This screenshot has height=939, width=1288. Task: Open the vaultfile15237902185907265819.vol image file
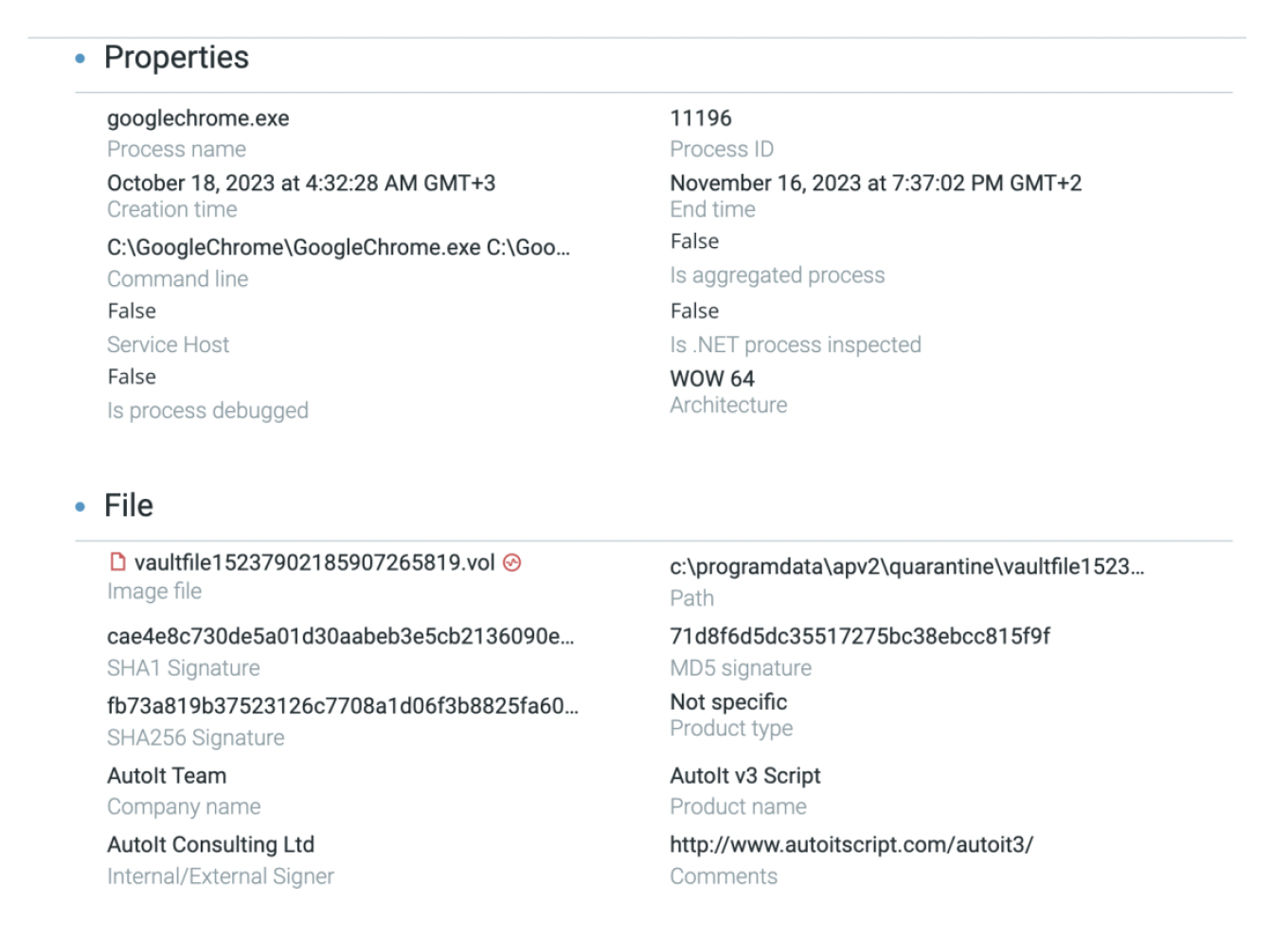tap(314, 562)
